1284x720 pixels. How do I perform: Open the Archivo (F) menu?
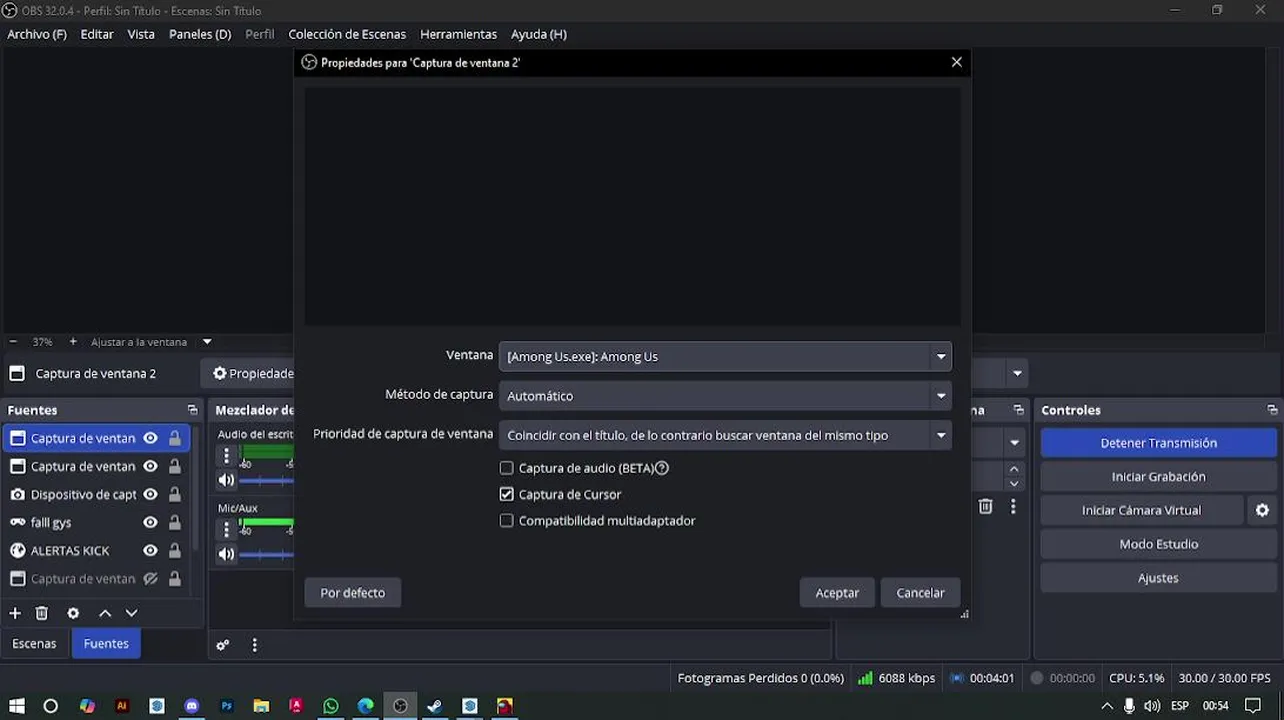(x=37, y=34)
